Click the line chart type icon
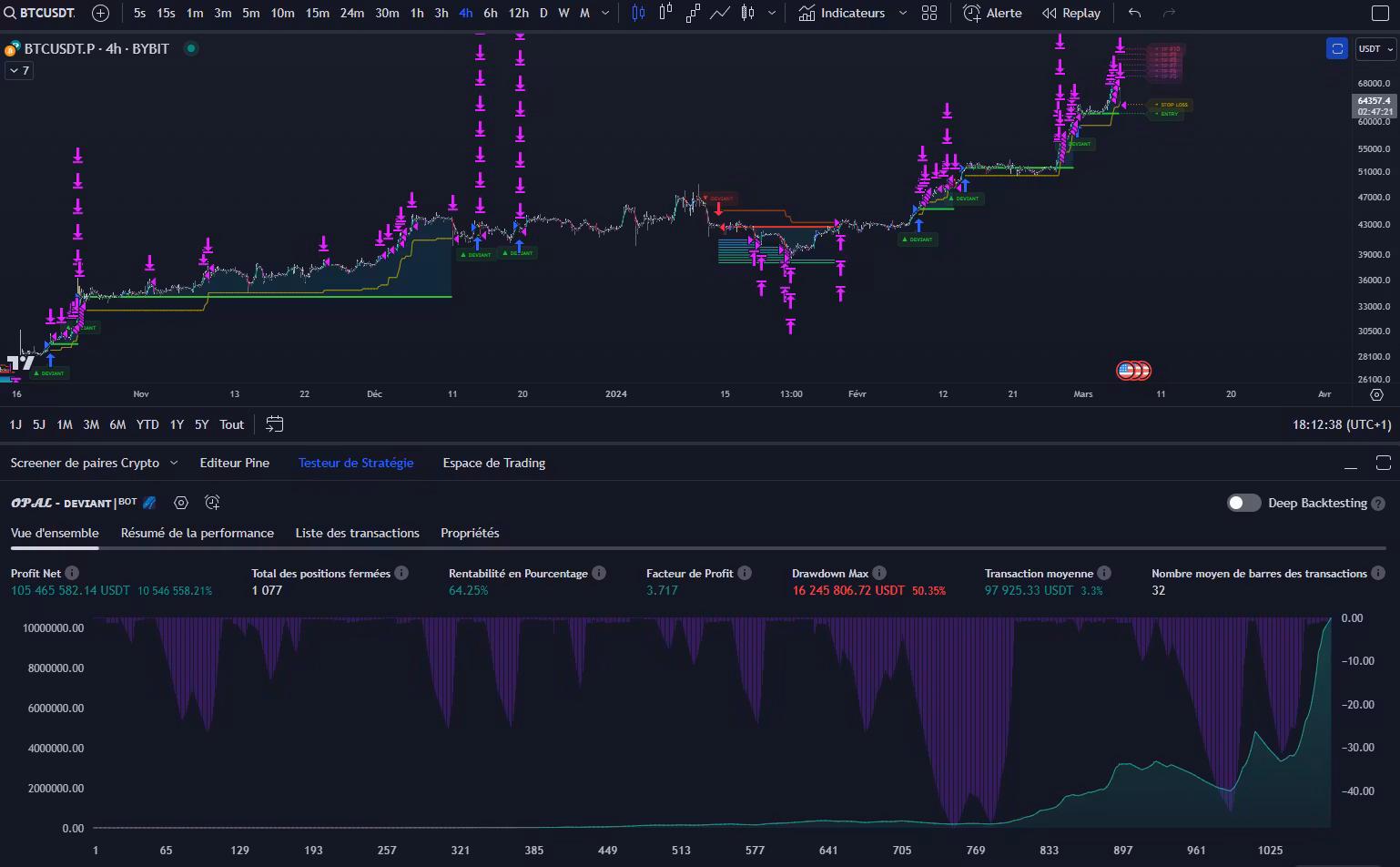Viewport: 1400px width, 867px height. (x=720, y=13)
